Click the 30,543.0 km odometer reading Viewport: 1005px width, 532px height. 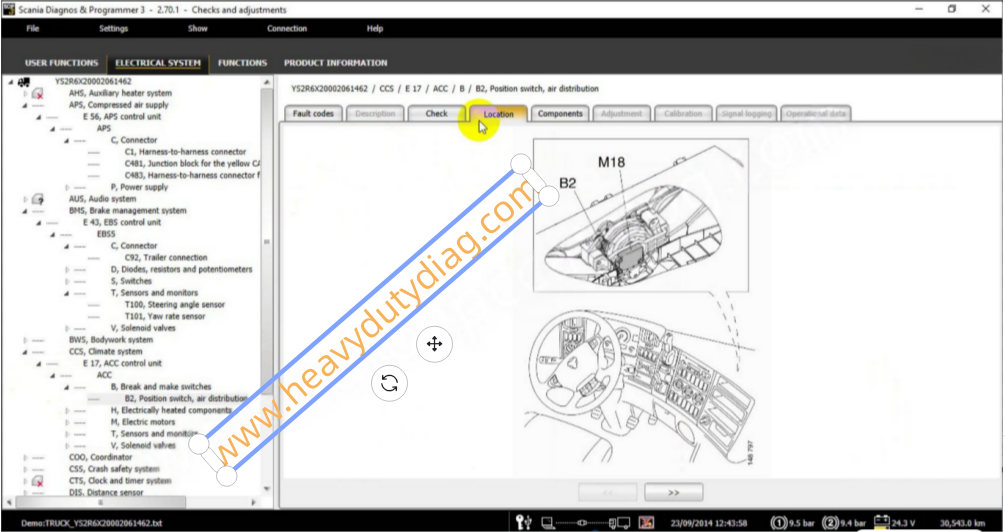(962, 523)
